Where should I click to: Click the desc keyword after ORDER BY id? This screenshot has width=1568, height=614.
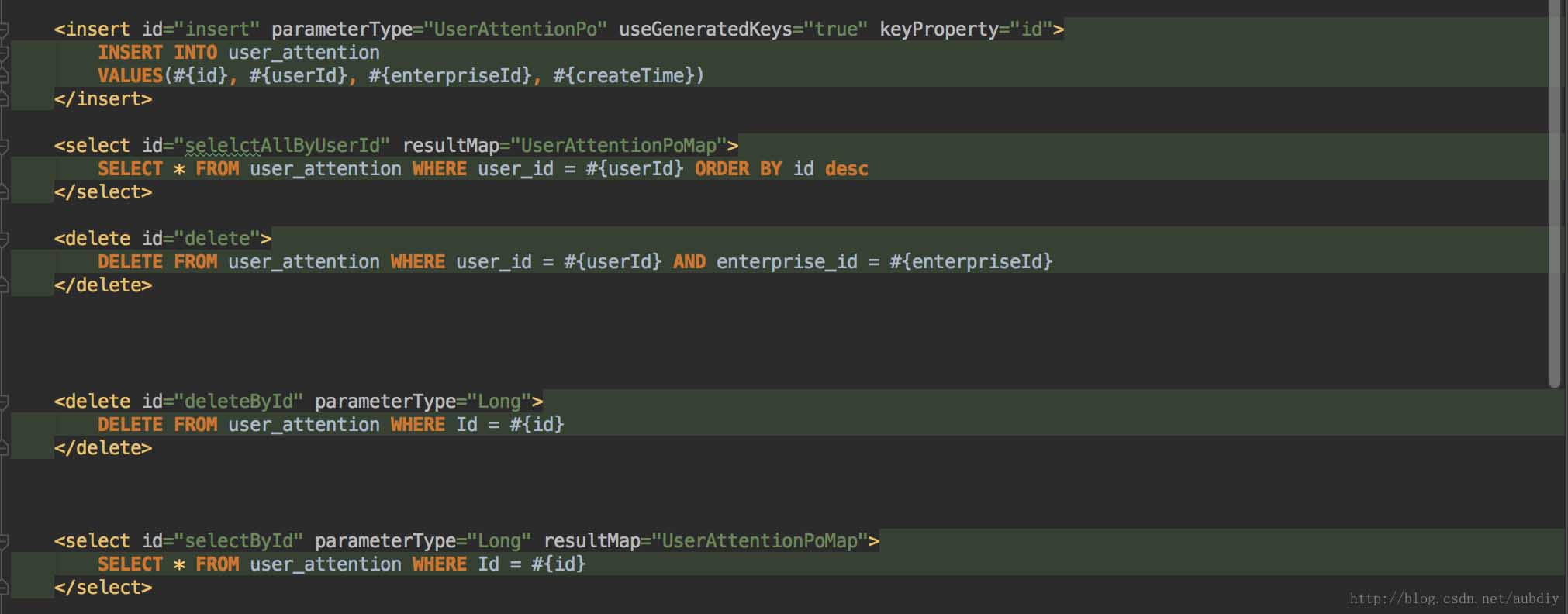pos(846,169)
